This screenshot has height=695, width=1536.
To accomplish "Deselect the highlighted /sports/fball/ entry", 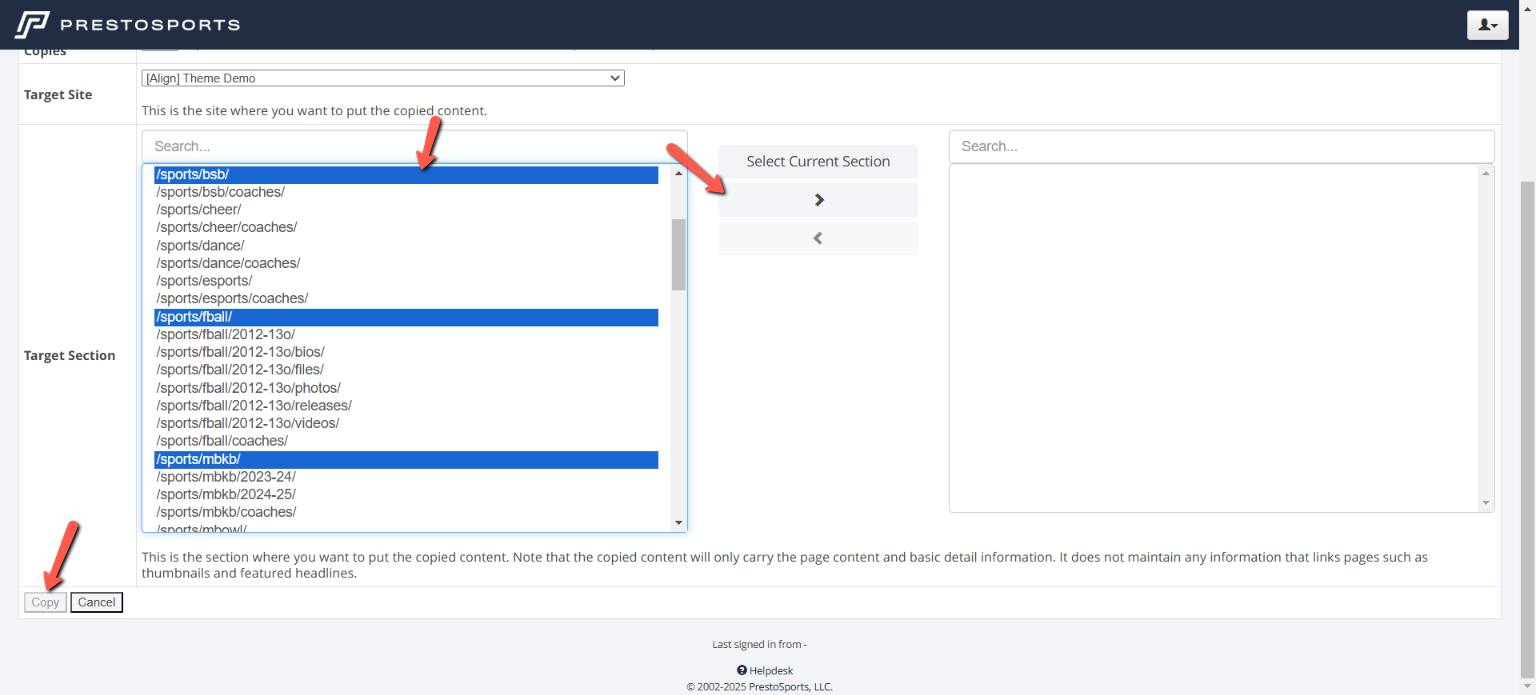I will 194,317.
